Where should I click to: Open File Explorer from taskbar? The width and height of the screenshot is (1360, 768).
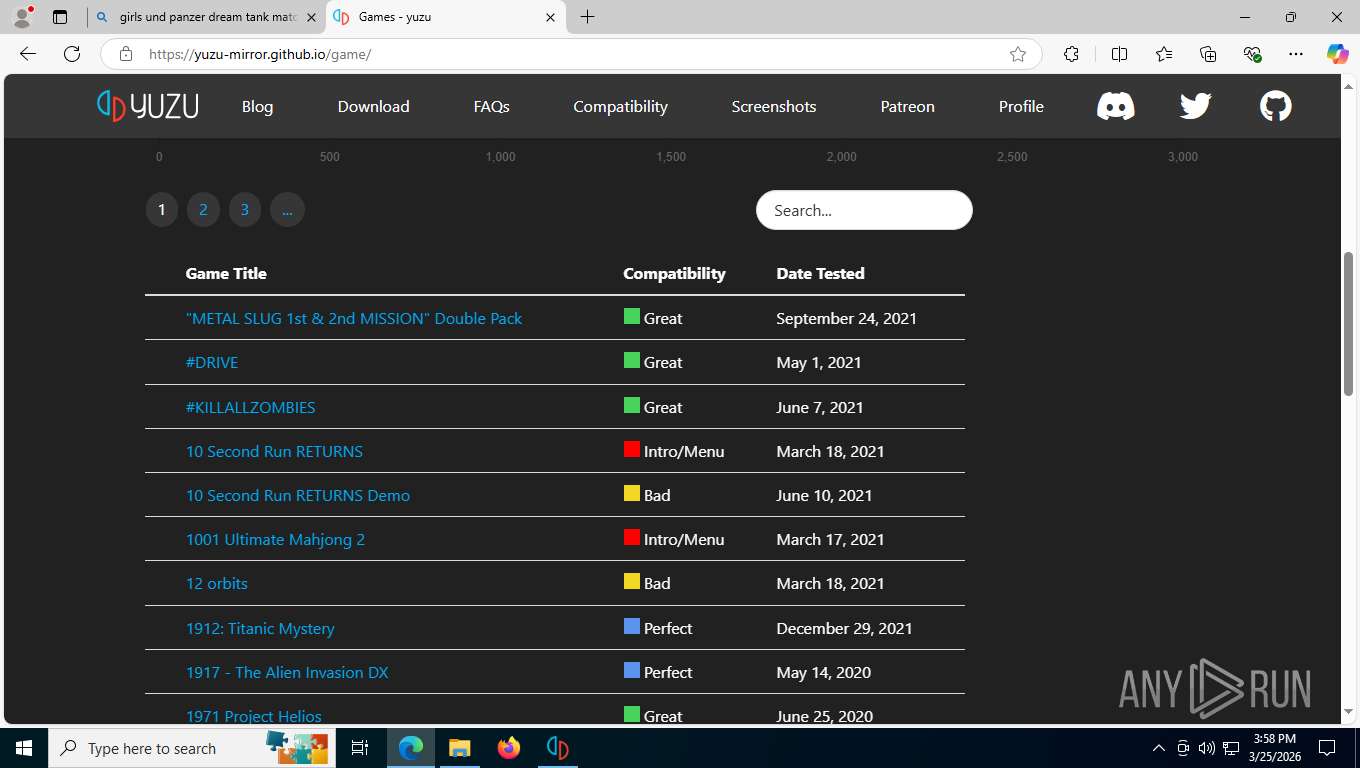[459, 748]
